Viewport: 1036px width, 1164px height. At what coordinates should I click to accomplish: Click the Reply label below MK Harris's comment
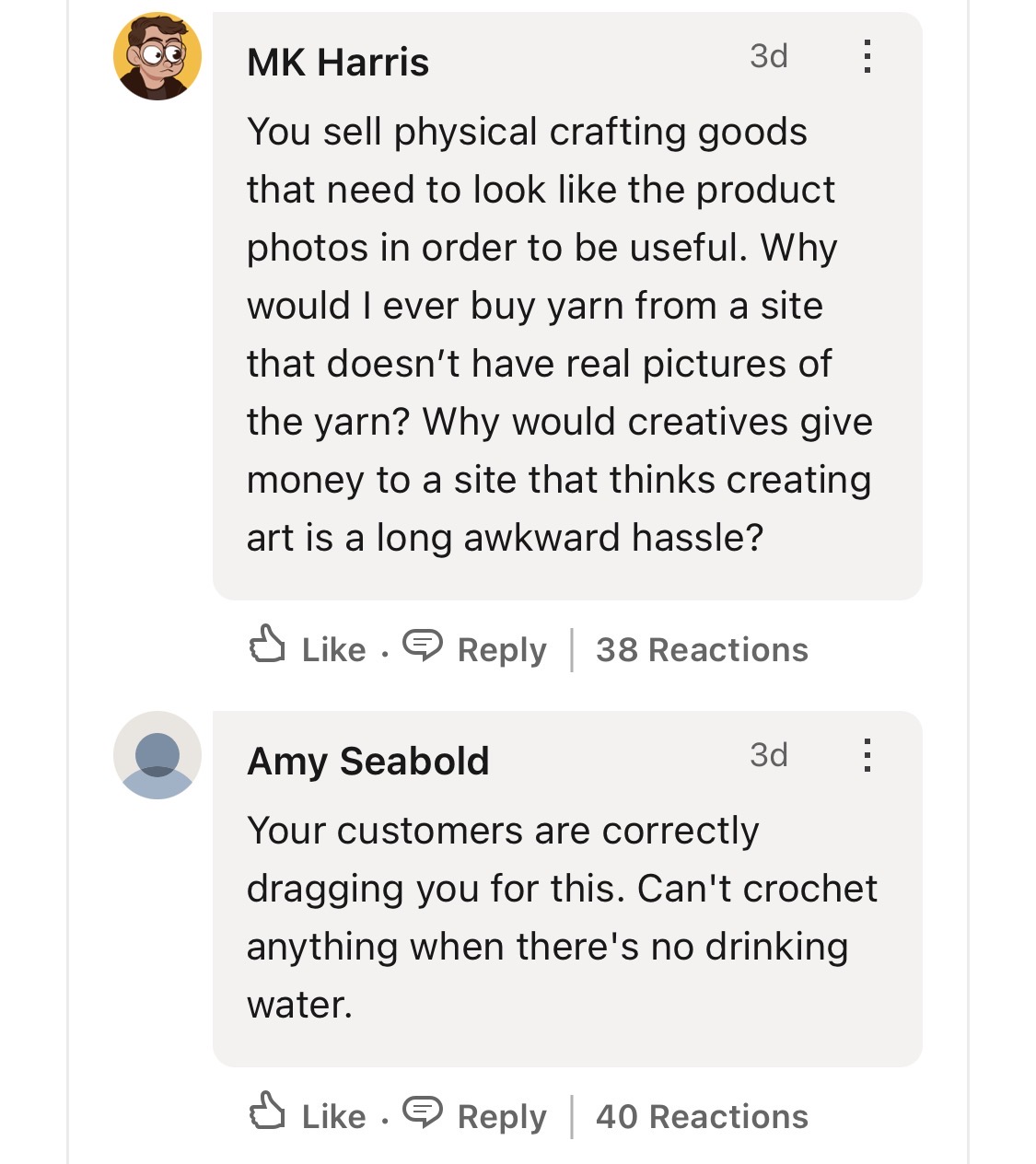pyautogui.click(x=502, y=650)
